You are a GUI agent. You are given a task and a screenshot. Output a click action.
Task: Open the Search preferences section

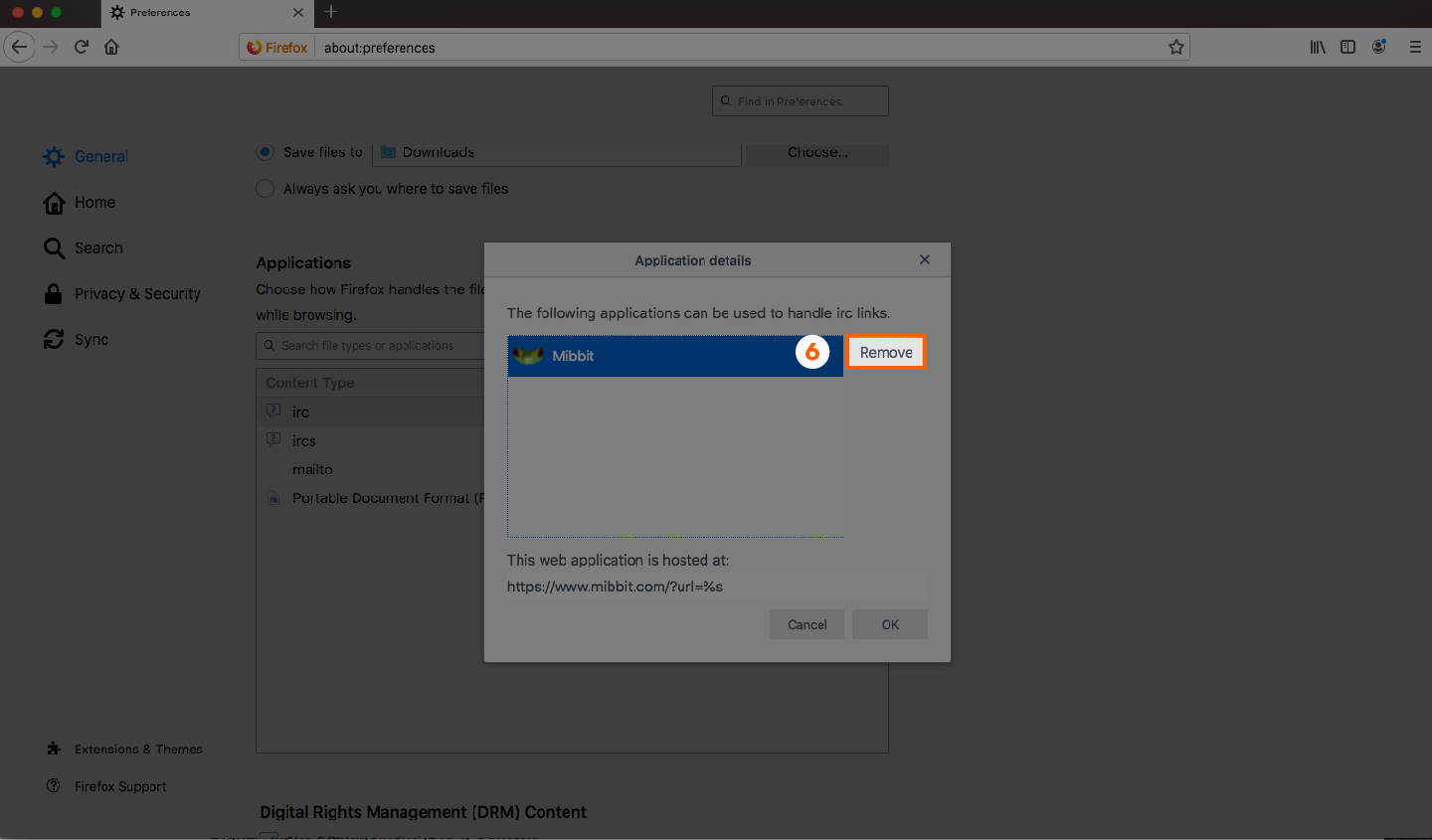click(x=84, y=248)
